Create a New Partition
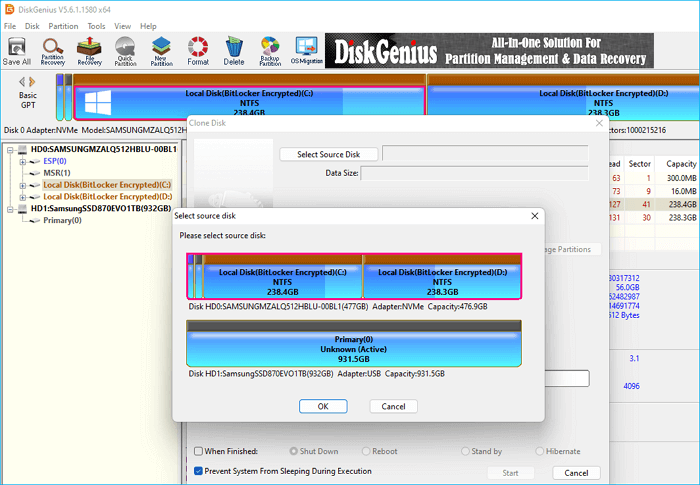Image resolution: width=700 pixels, height=485 pixels. (x=161, y=51)
